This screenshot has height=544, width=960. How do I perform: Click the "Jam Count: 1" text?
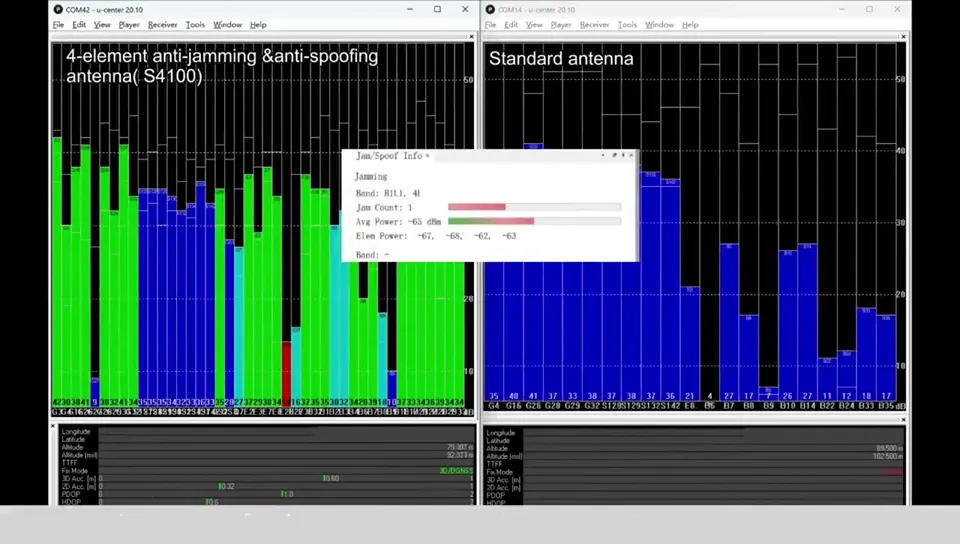[x=384, y=207]
